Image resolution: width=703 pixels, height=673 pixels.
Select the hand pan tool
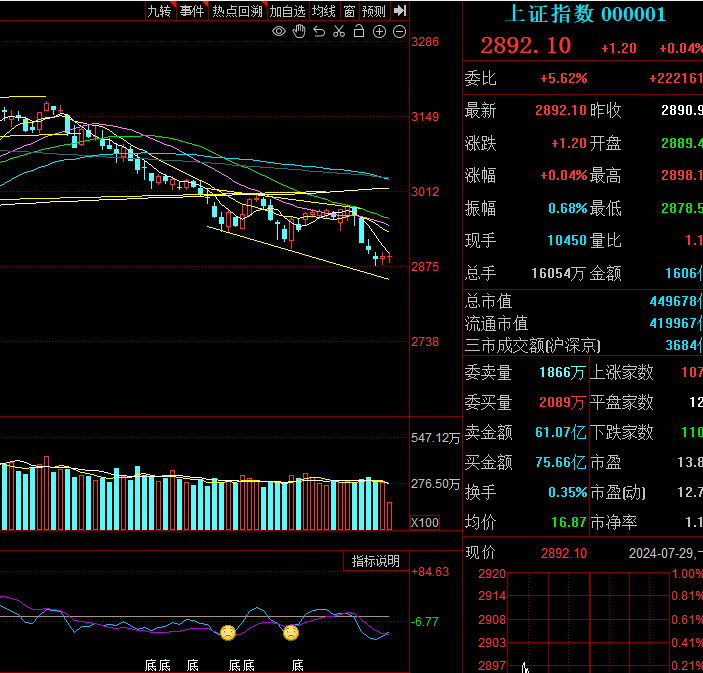click(299, 32)
